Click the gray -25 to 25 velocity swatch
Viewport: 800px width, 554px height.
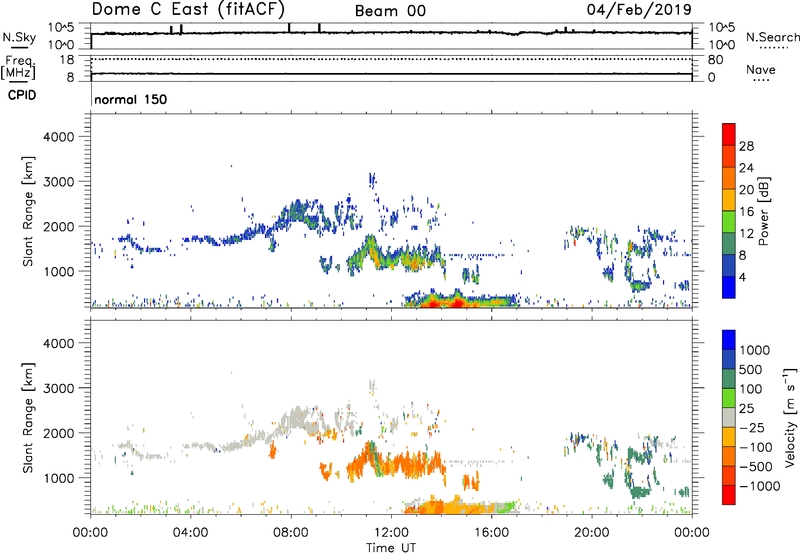pyautogui.click(x=729, y=417)
